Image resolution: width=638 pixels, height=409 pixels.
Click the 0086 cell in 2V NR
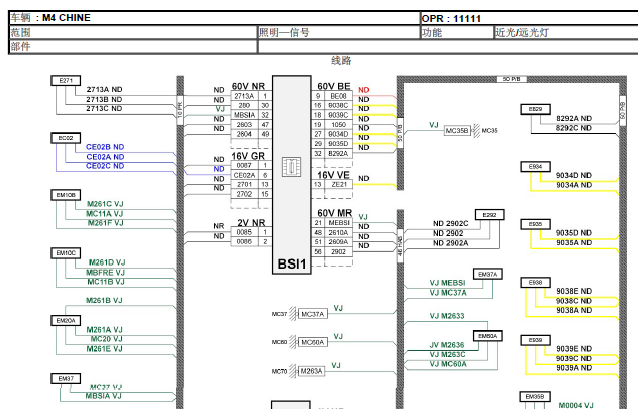pos(244,241)
